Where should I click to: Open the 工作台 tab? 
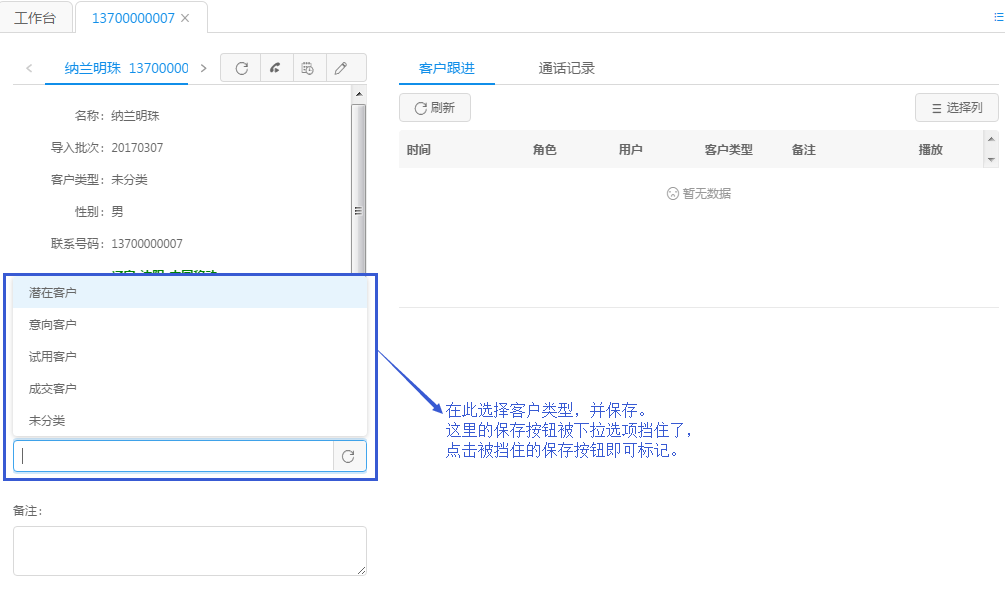click(x=35, y=18)
